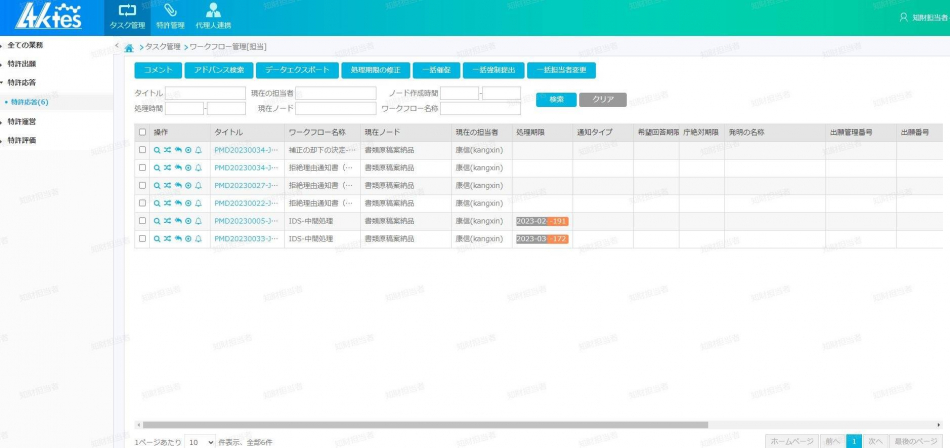Click the reply arrow icon in third row
The width and height of the screenshot is (950, 448).
click(x=178, y=186)
